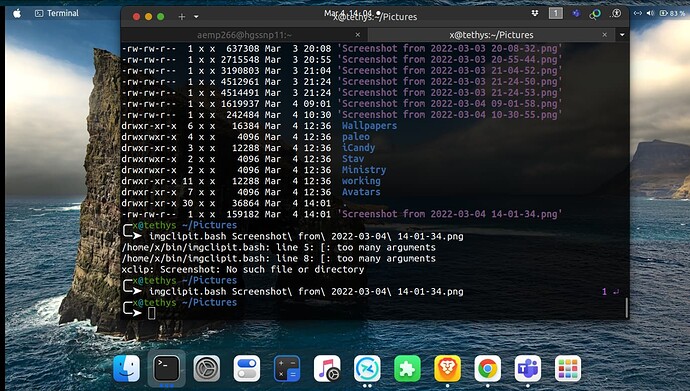Image resolution: width=690 pixels, height=391 pixels.
Task: Click the terminal window scrollbar
Action: coord(626,307)
